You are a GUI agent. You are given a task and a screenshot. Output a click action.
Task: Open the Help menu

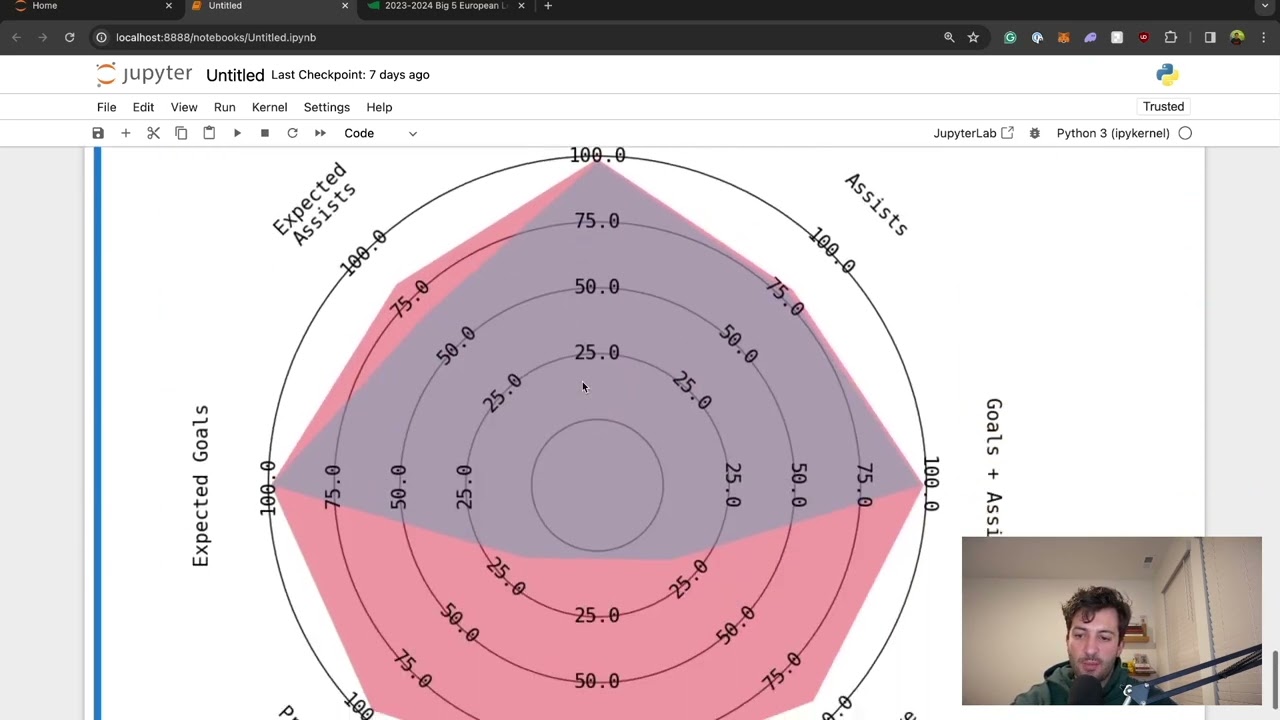(x=379, y=107)
